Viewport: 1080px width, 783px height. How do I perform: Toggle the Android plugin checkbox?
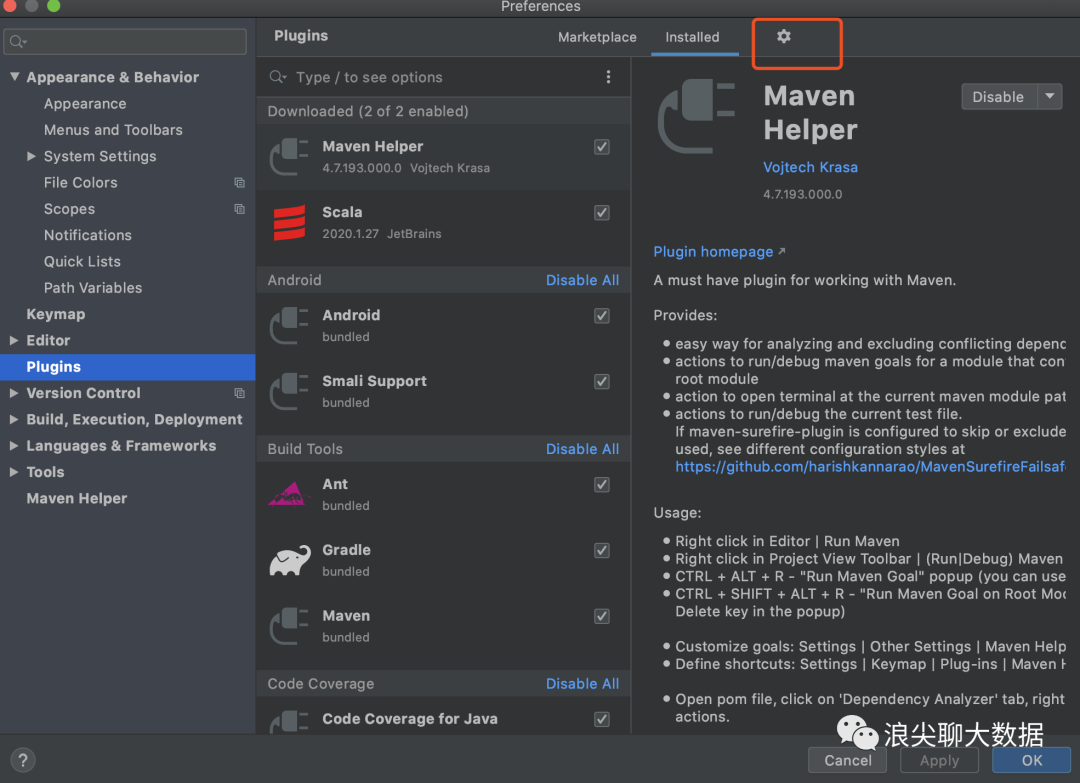(x=602, y=315)
